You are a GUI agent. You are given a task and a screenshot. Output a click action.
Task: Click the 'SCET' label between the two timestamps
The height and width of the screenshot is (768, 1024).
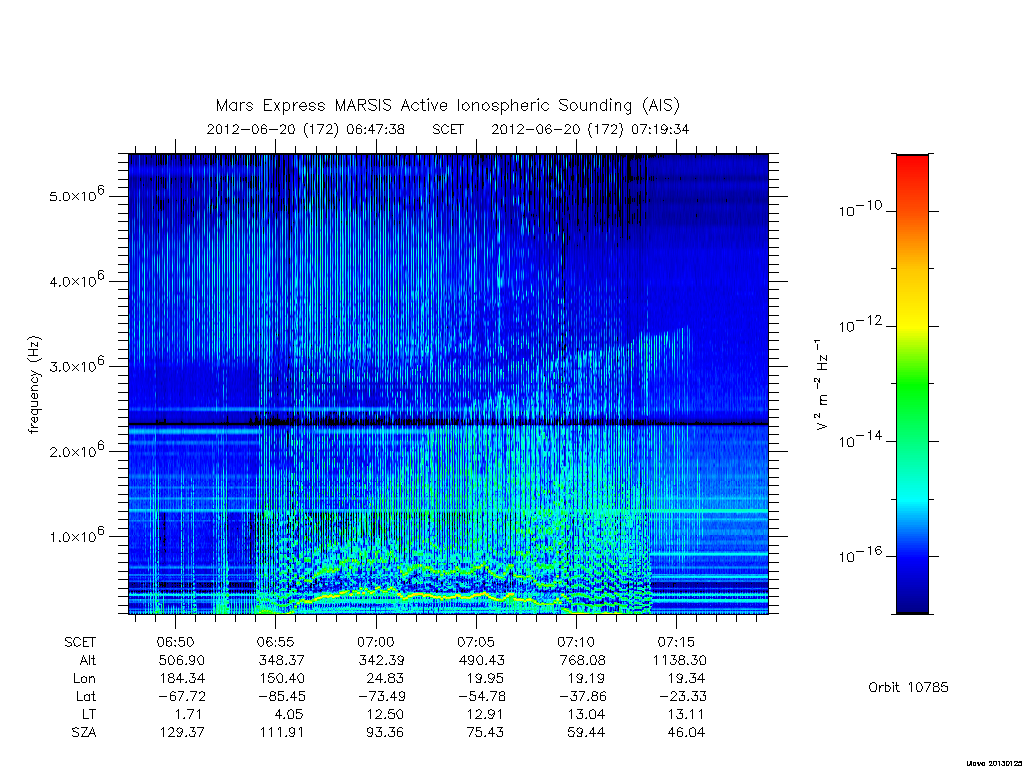448,129
